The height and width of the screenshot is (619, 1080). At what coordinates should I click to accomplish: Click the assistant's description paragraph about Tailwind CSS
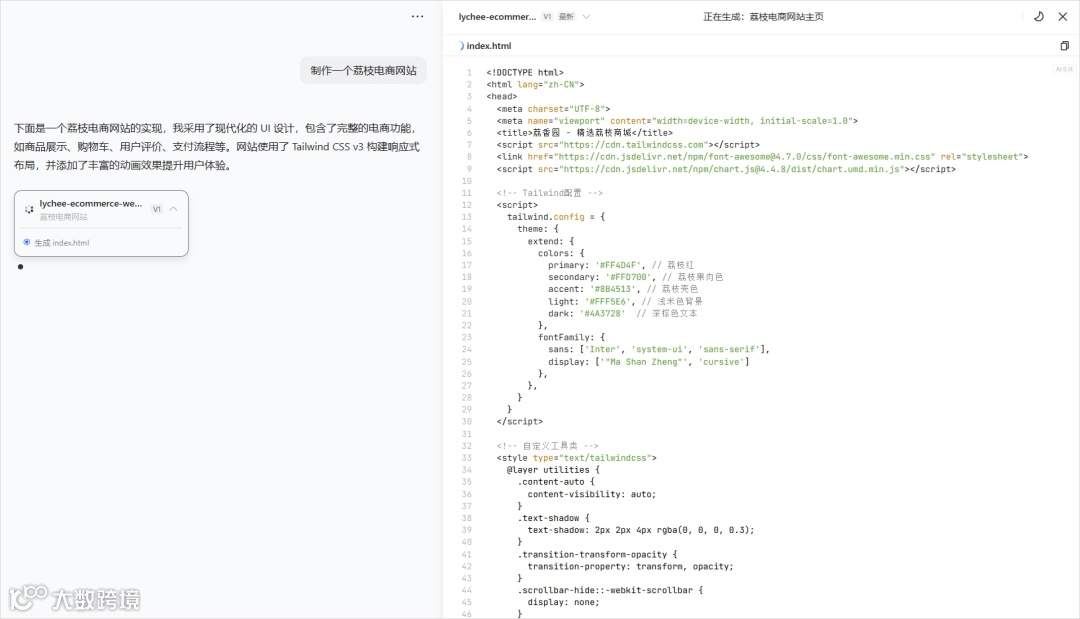click(217, 147)
